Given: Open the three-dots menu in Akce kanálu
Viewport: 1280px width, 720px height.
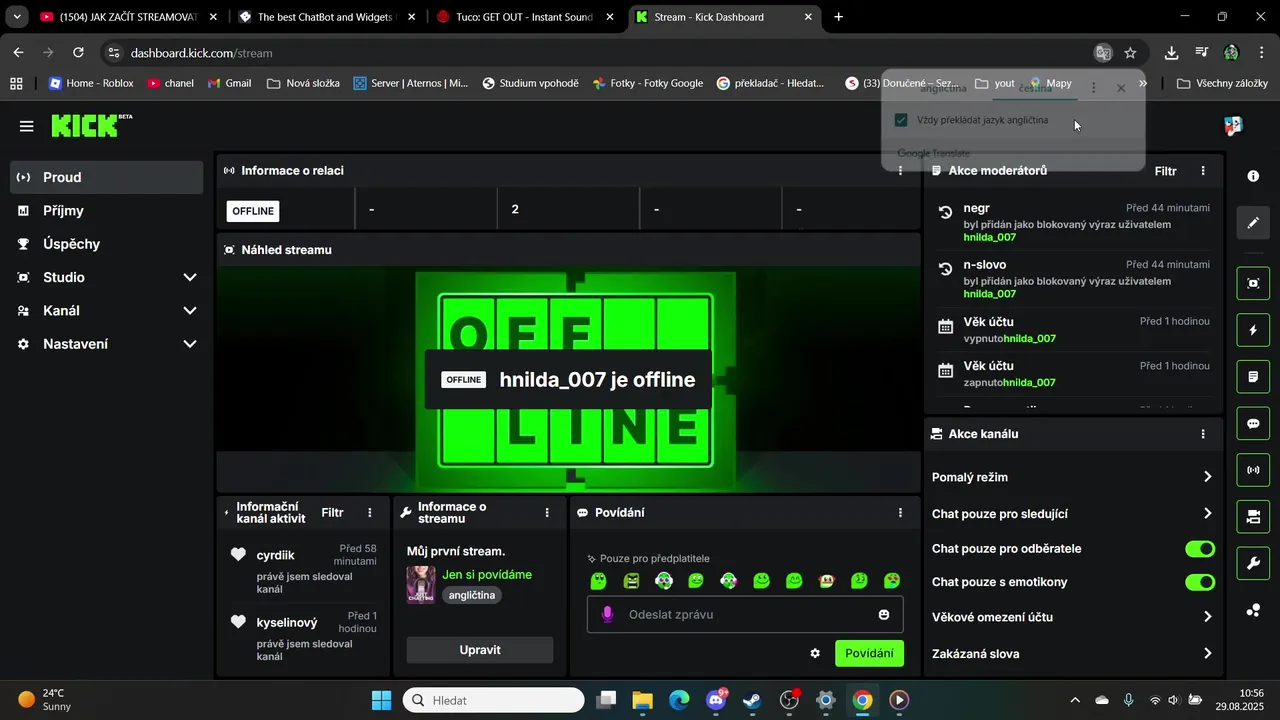Looking at the screenshot, I should pyautogui.click(x=1203, y=434).
